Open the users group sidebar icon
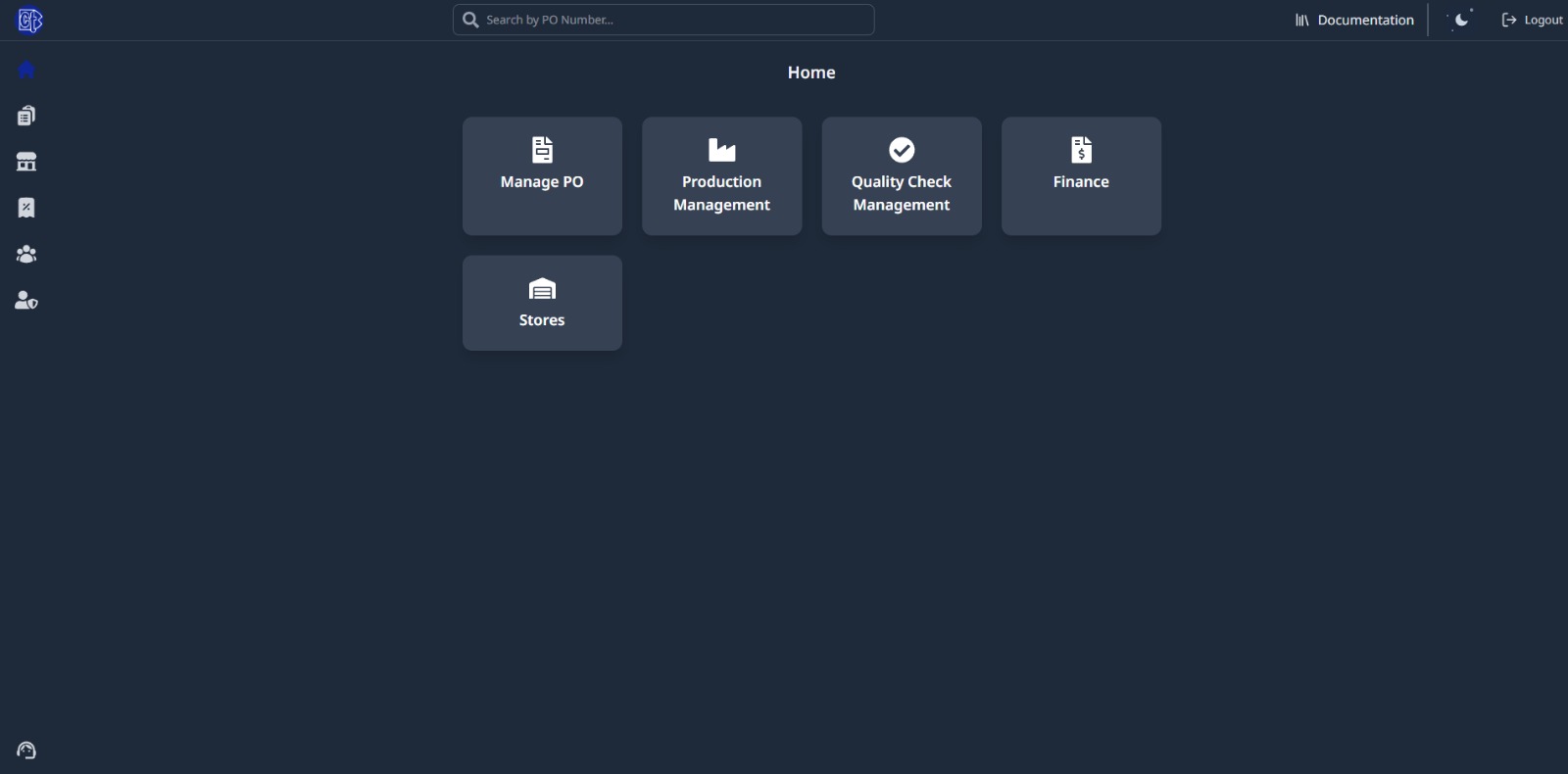Image resolution: width=1568 pixels, height=774 pixels. pos(26,254)
